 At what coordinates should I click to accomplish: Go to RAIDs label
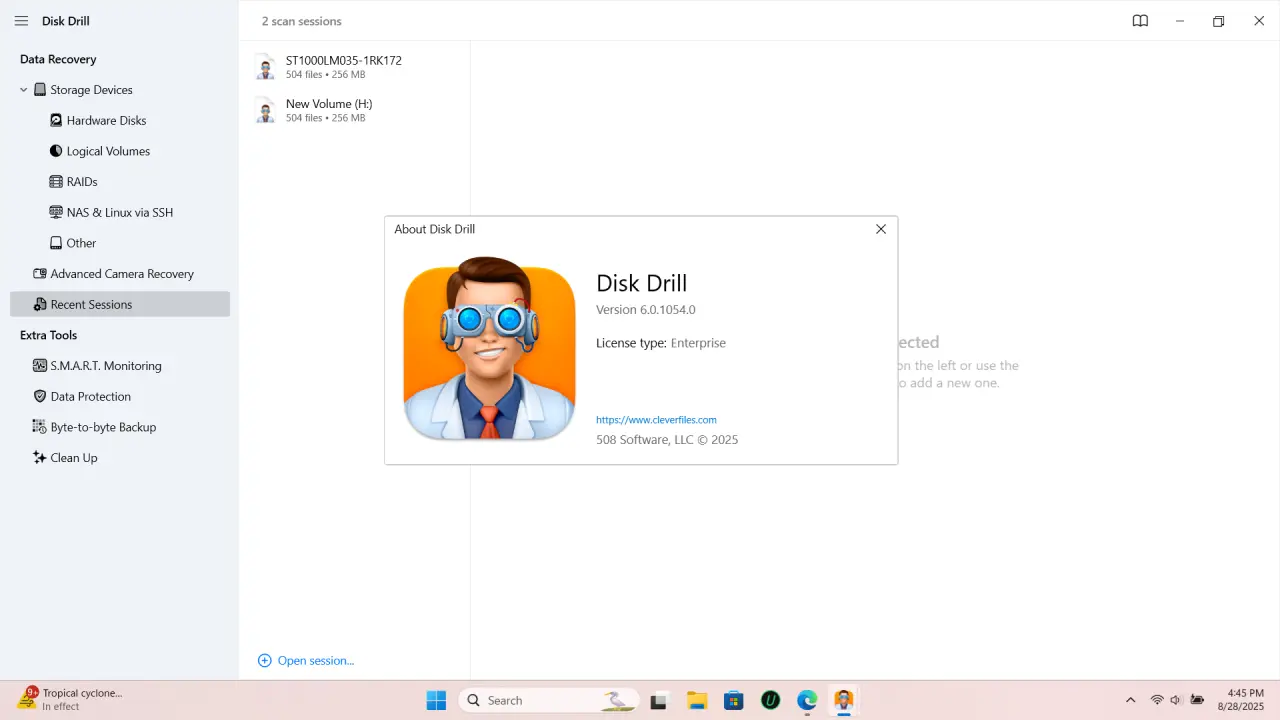[82, 182]
